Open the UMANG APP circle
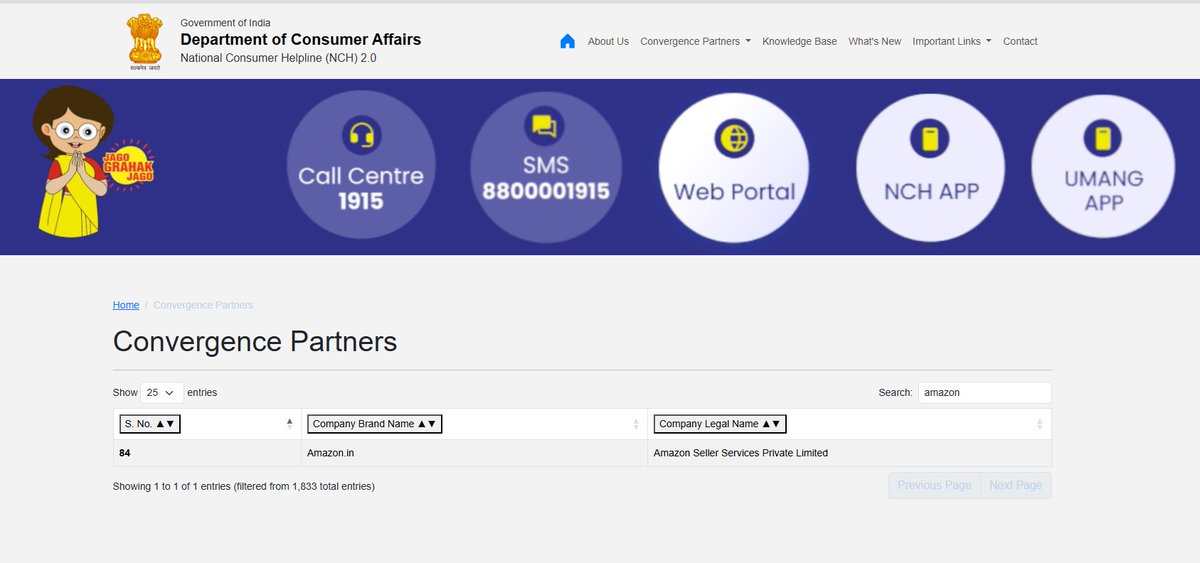This screenshot has height=563, width=1200. (x=1104, y=166)
